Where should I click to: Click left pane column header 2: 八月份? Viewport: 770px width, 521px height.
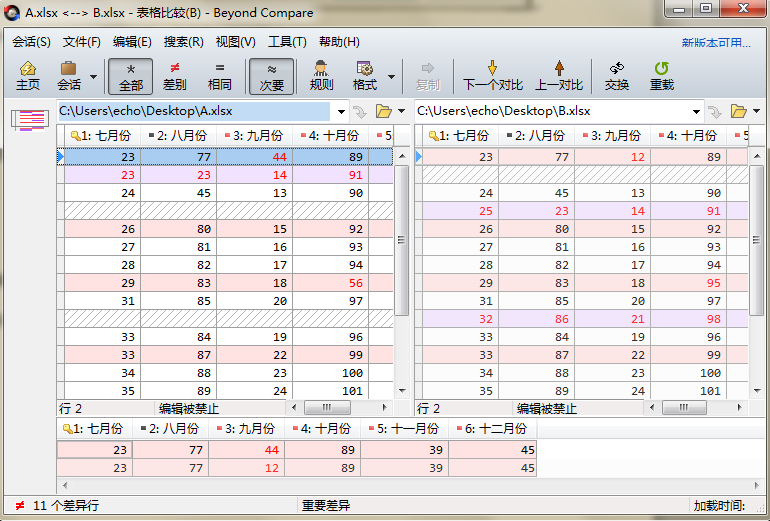tap(179, 136)
